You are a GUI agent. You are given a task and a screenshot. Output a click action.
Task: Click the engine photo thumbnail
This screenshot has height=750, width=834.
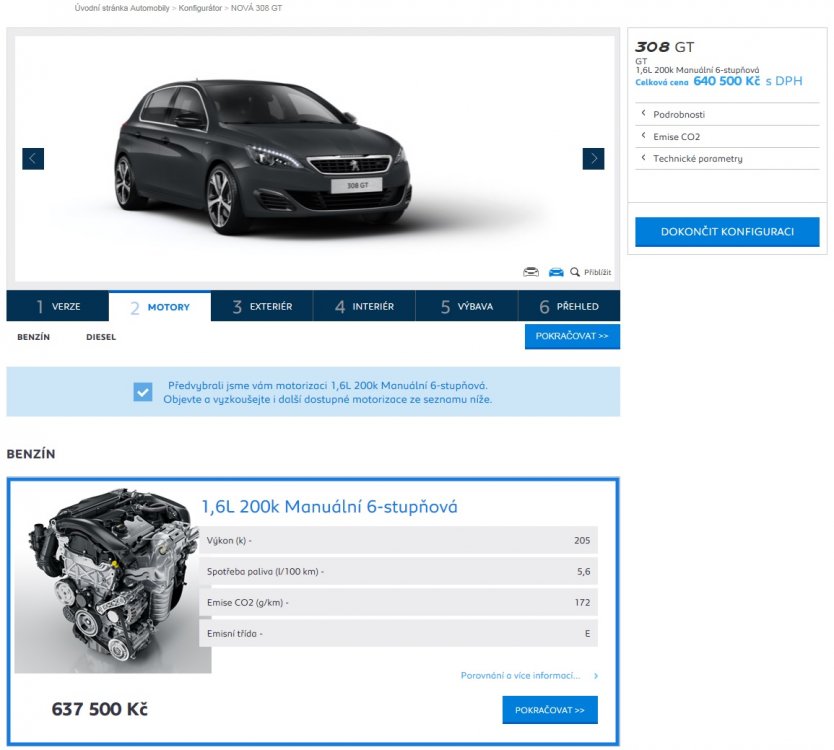pyautogui.click(x=113, y=580)
